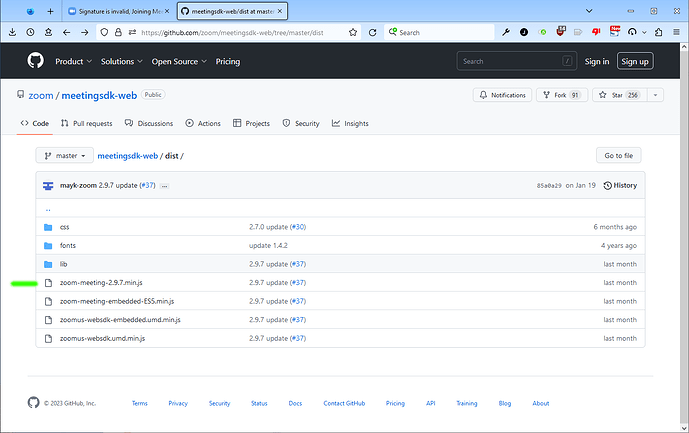Open the Pricing header link
The image size is (689, 433).
(x=228, y=62)
